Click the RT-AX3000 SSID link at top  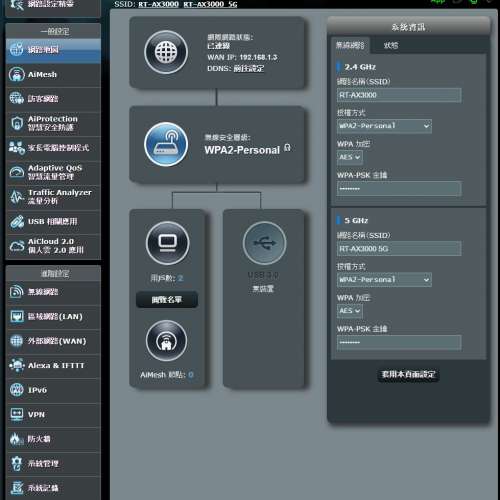coord(158,4)
